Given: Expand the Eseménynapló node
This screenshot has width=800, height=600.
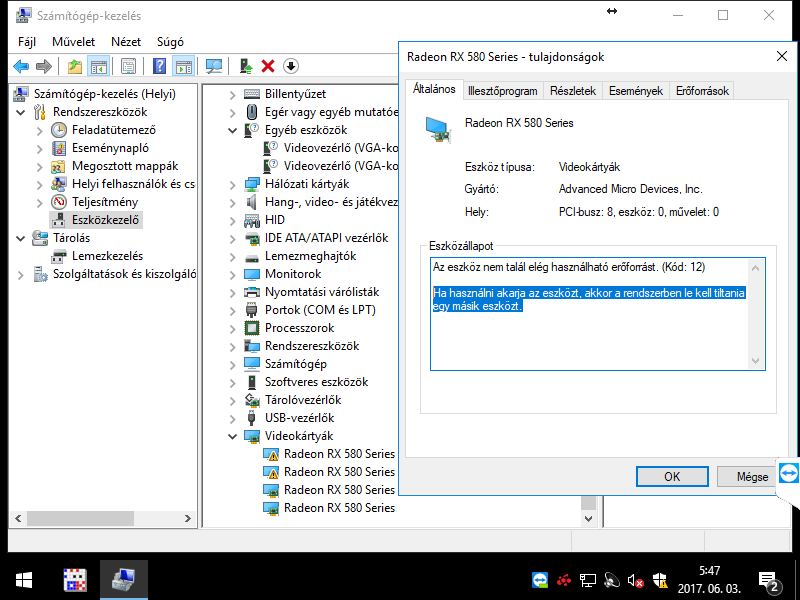Looking at the screenshot, I should point(39,148).
